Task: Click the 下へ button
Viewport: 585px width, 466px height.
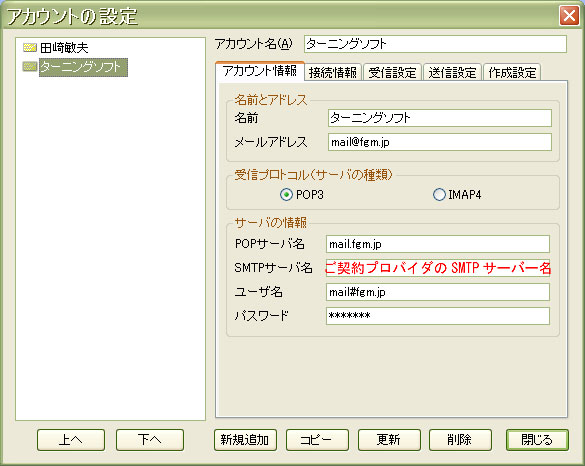Action: [150, 440]
